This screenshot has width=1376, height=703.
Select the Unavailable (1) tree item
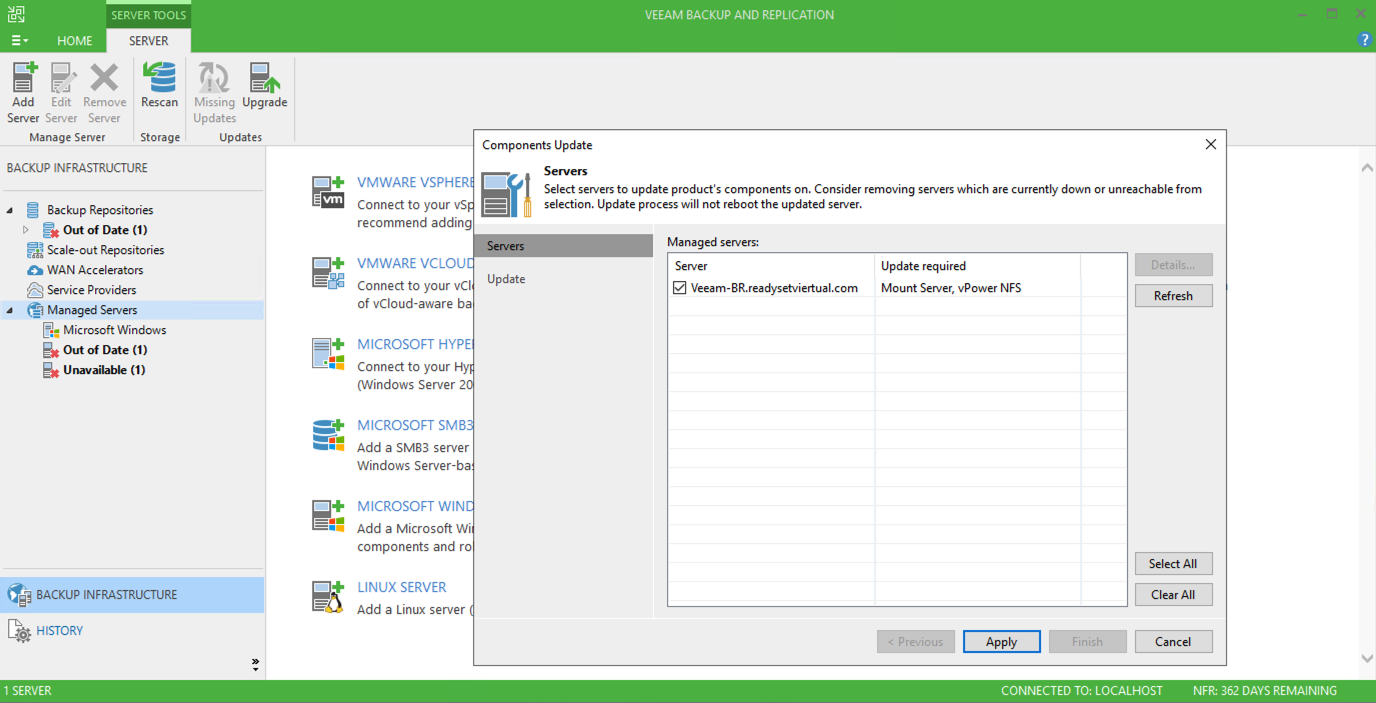(x=104, y=370)
